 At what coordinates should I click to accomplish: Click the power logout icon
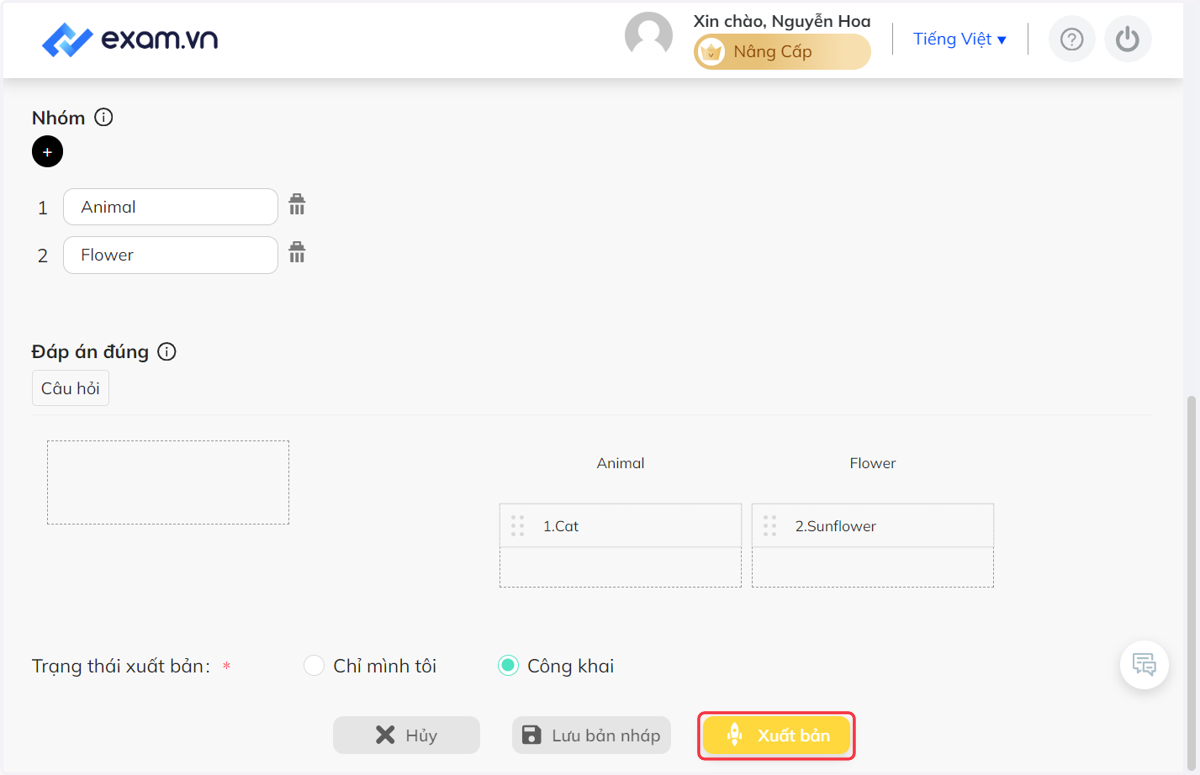1128,39
